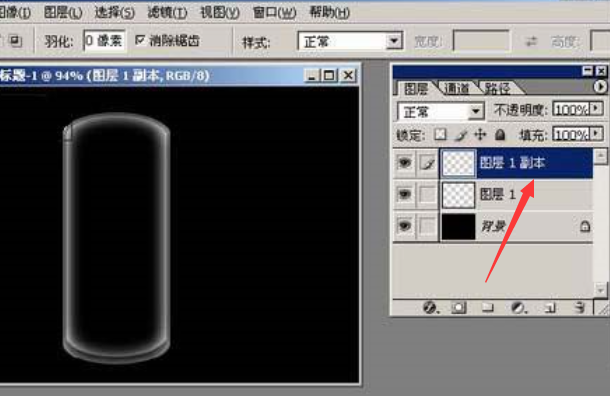Open the 视图(V) menu
This screenshot has width=610, height=396.
click(220, 12)
